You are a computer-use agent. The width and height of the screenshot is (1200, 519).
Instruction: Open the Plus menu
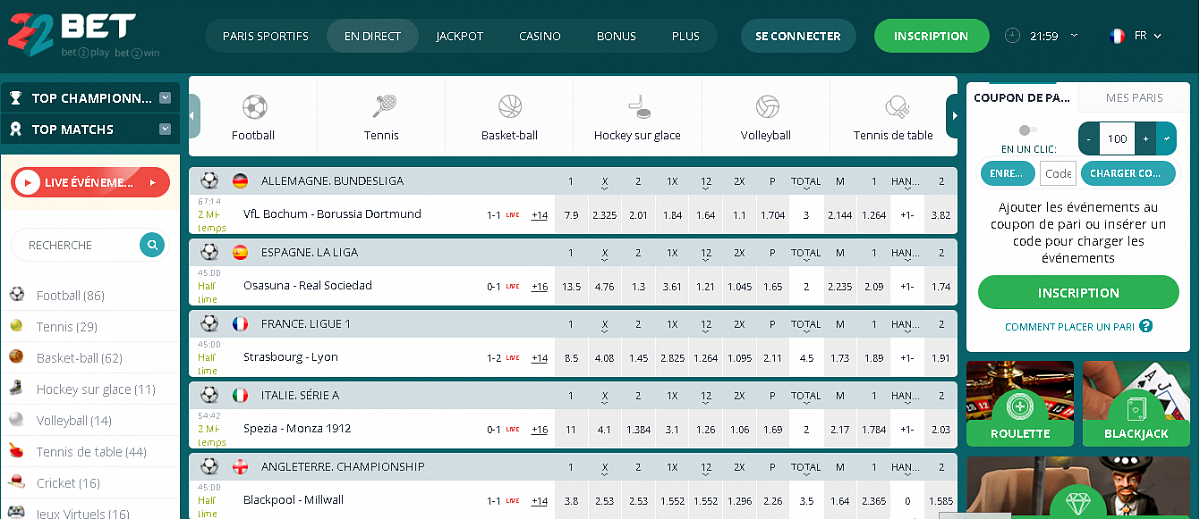point(686,36)
